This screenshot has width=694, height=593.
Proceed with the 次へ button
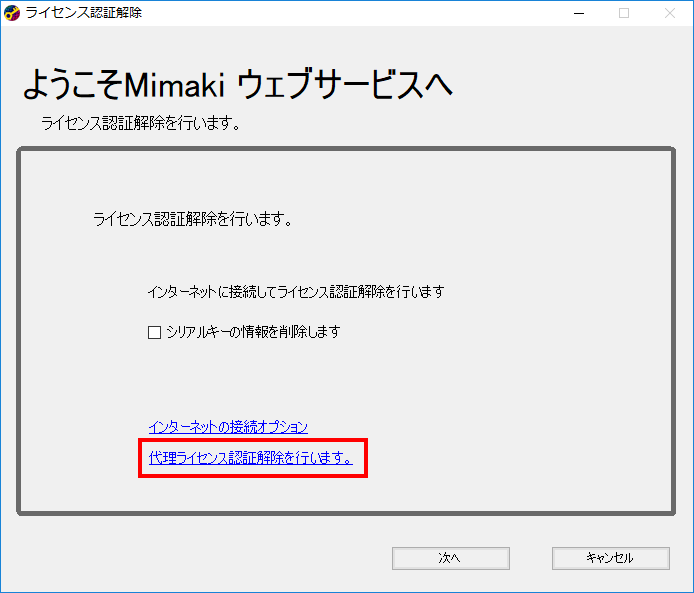click(x=451, y=558)
